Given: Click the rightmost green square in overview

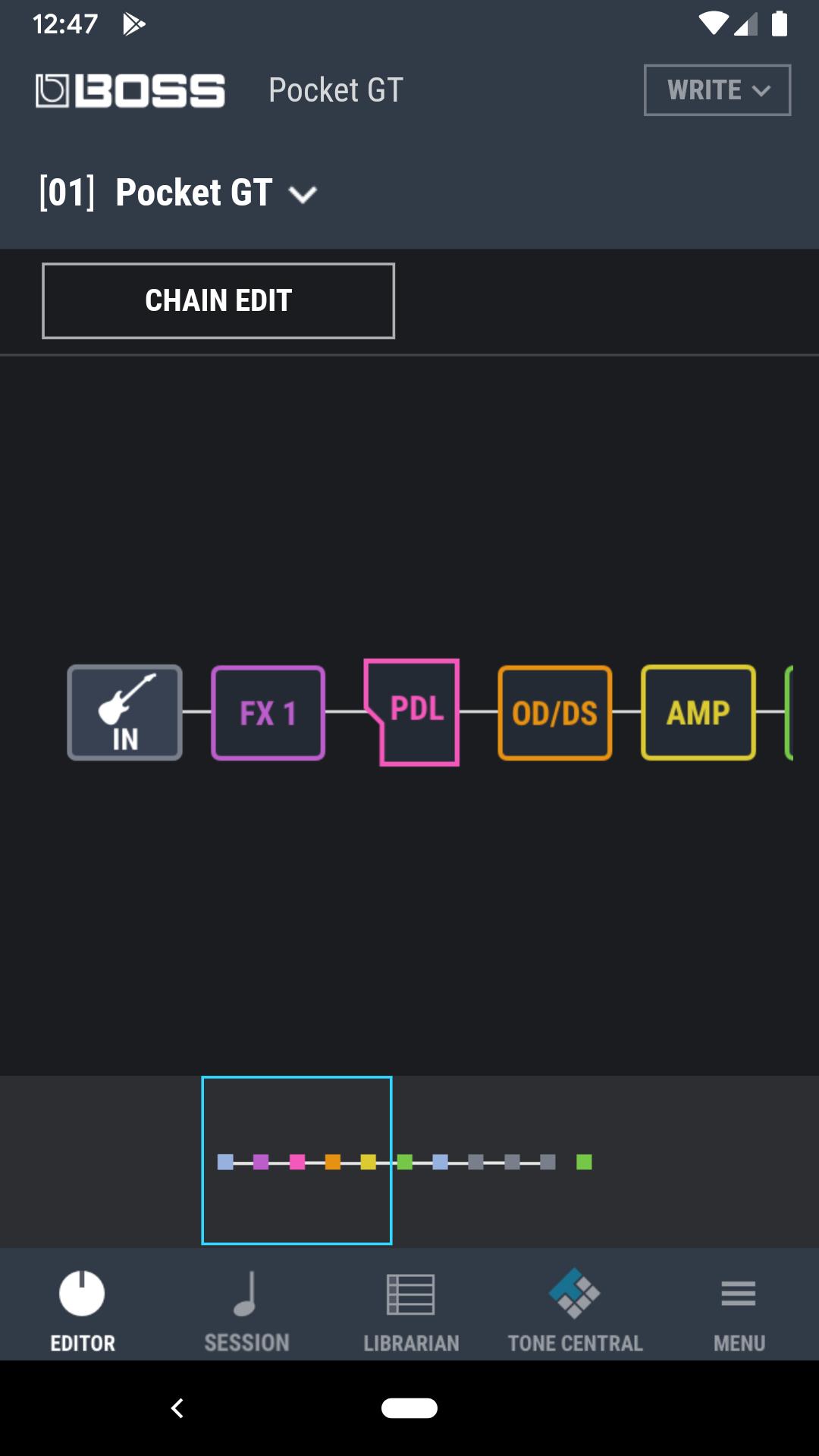Looking at the screenshot, I should (x=584, y=1162).
